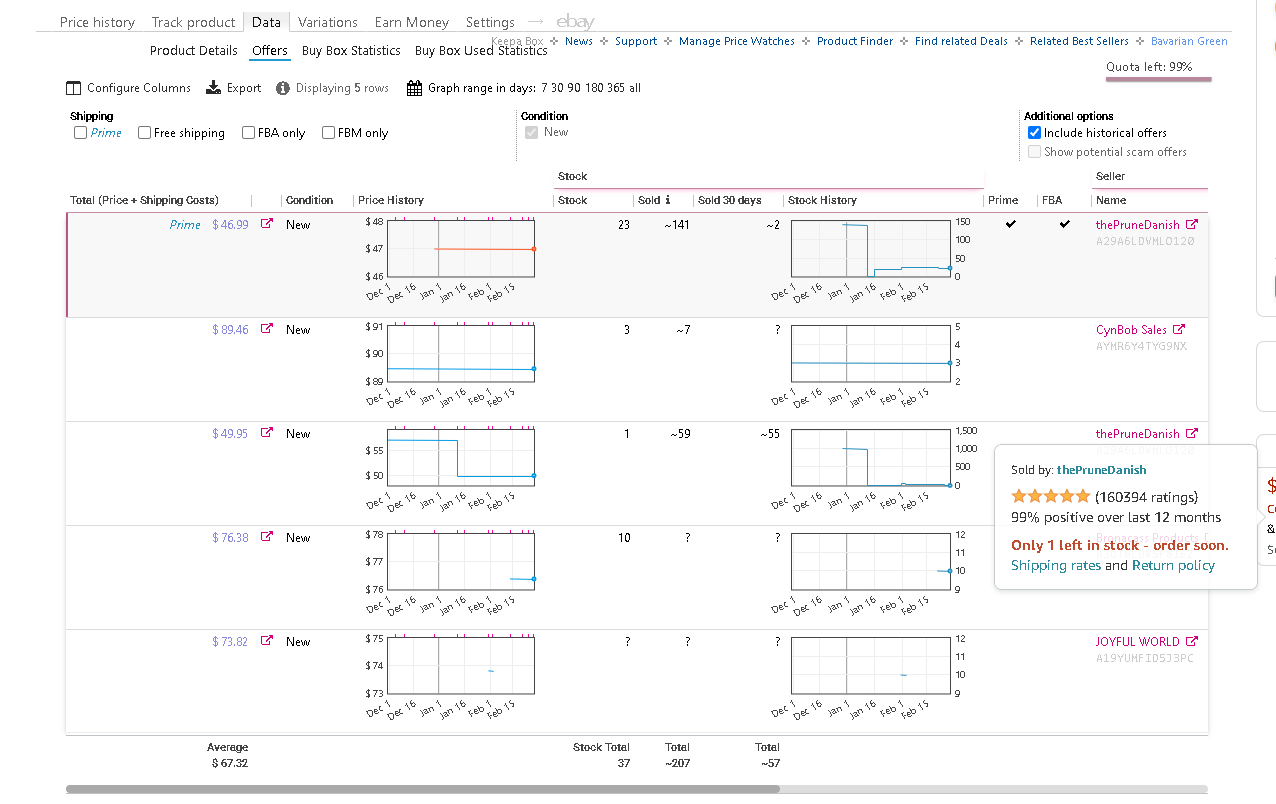Open Configure Columns table icon
The width and height of the screenshot is (1276, 804).
tap(73, 88)
